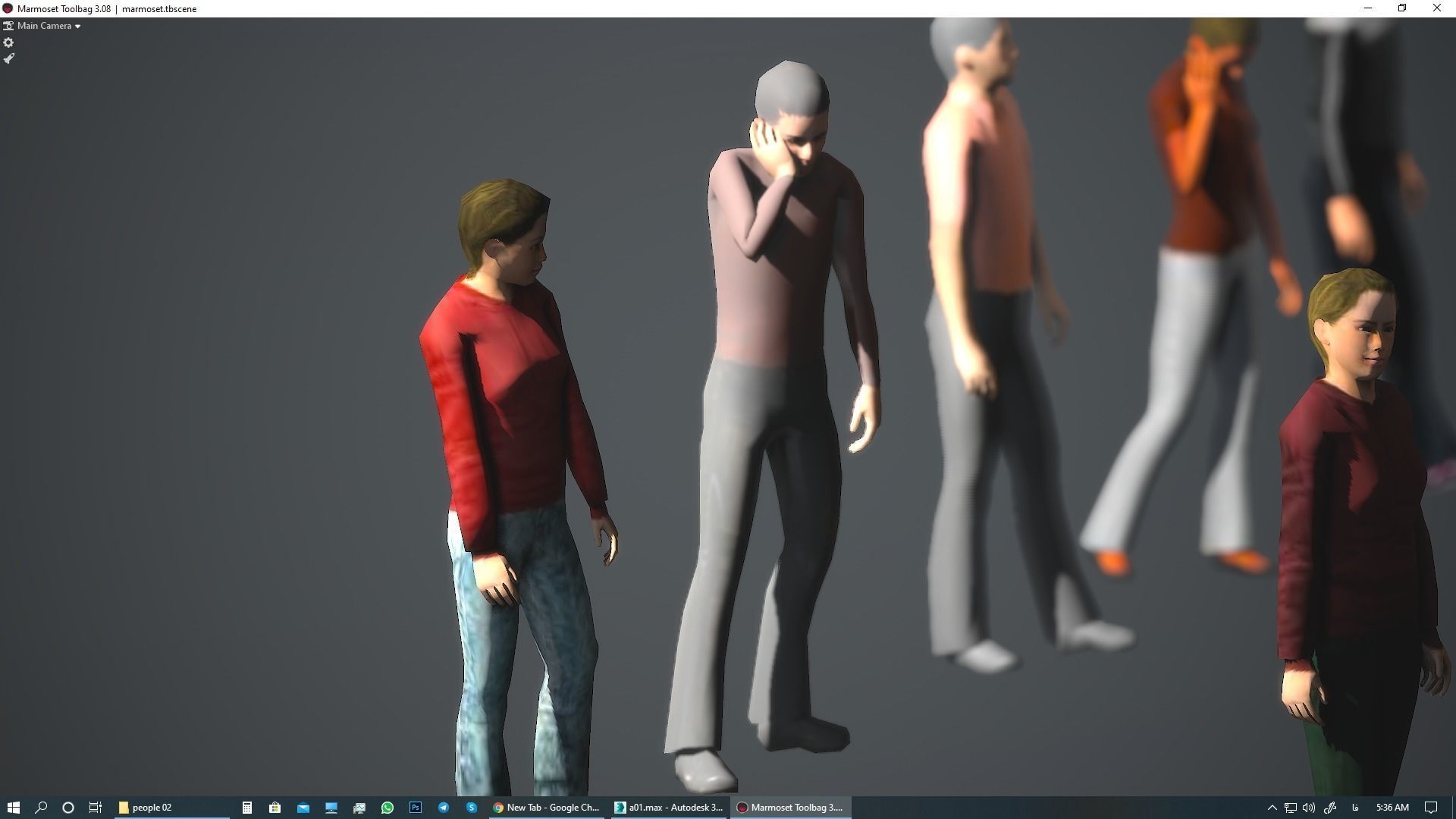The image size is (1456, 819).
Task: Show hidden system tray icons
Action: pyautogui.click(x=1272, y=808)
